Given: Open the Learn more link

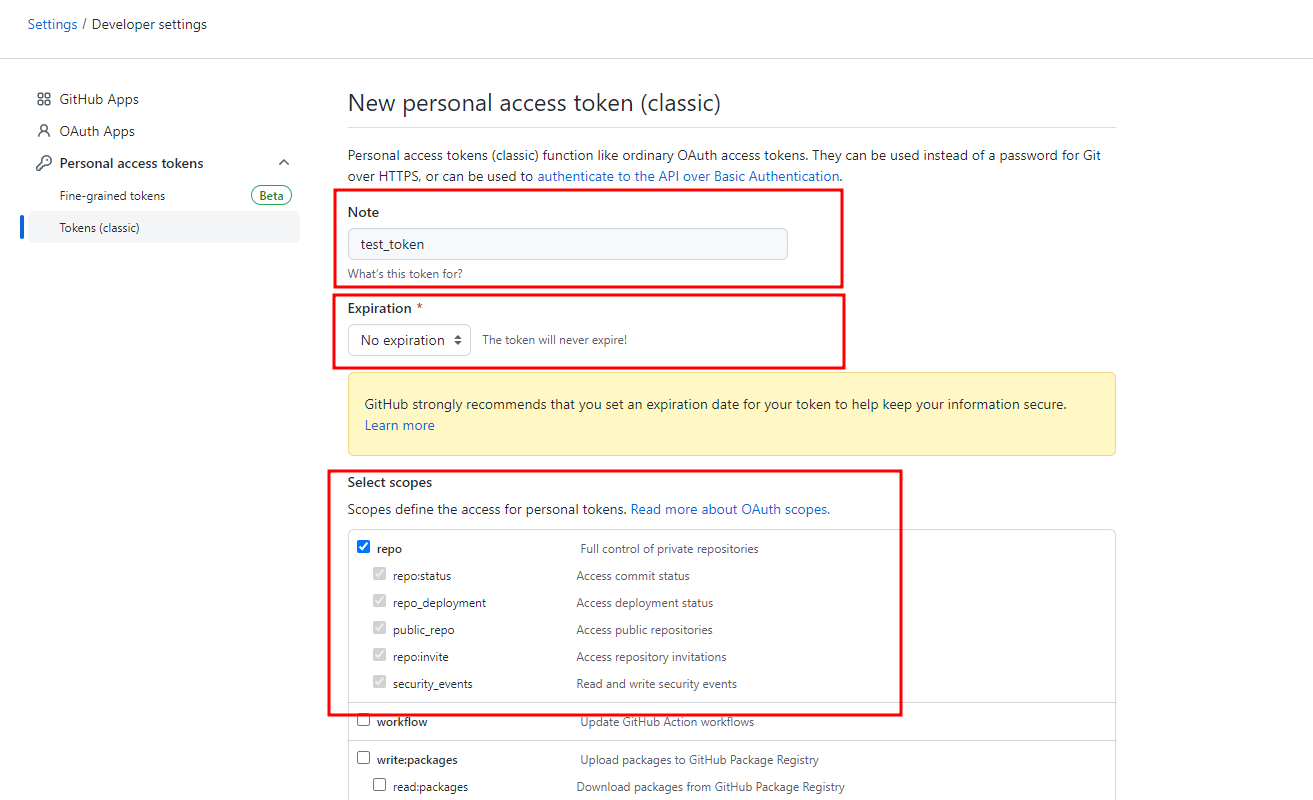Looking at the screenshot, I should tap(399, 425).
